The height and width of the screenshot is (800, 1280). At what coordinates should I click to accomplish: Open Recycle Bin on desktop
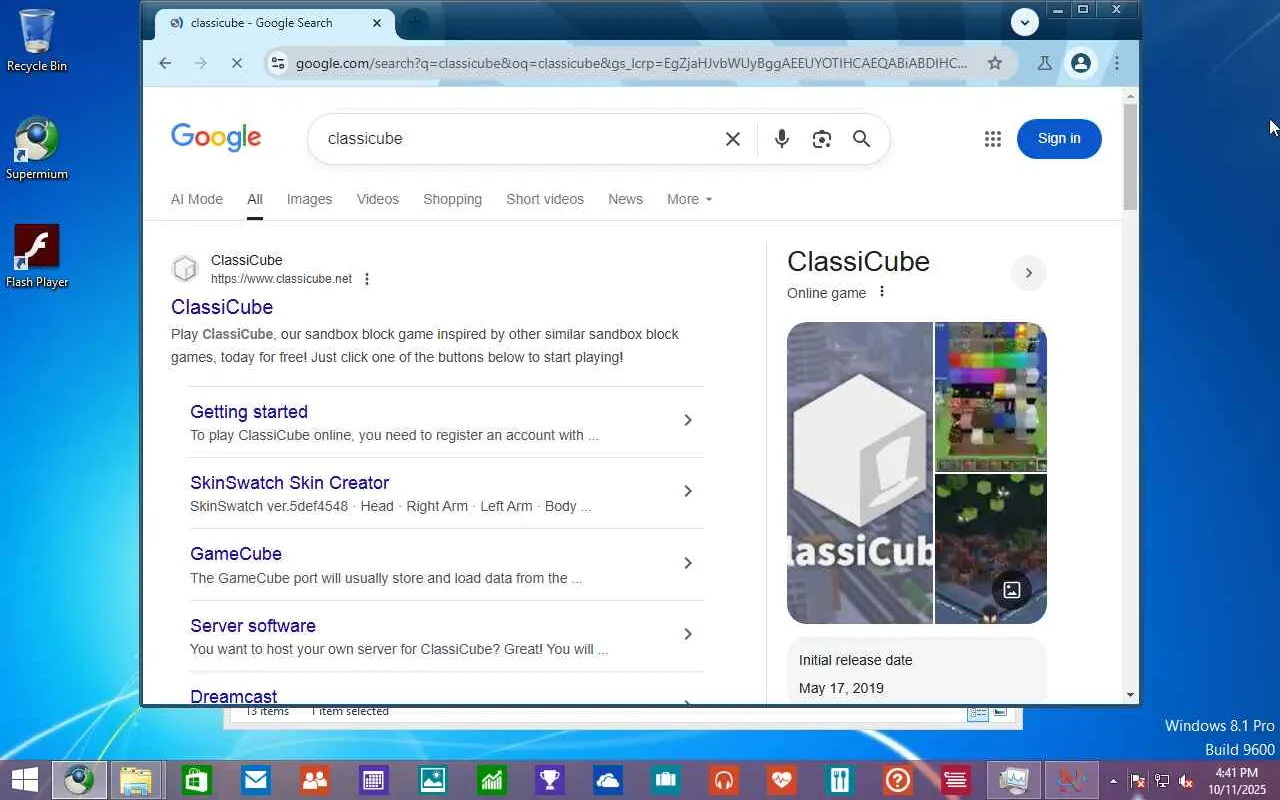tap(37, 41)
